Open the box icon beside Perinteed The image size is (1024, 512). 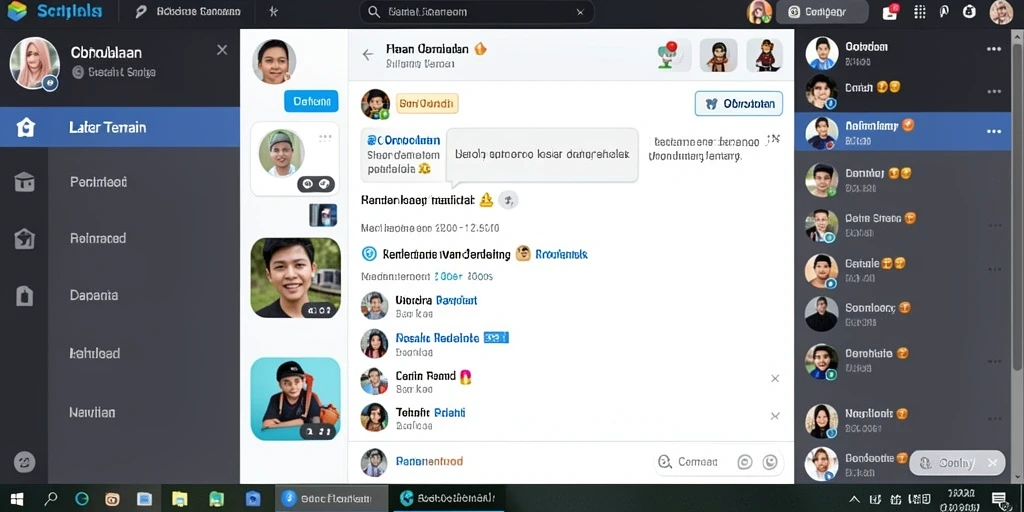click(25, 182)
